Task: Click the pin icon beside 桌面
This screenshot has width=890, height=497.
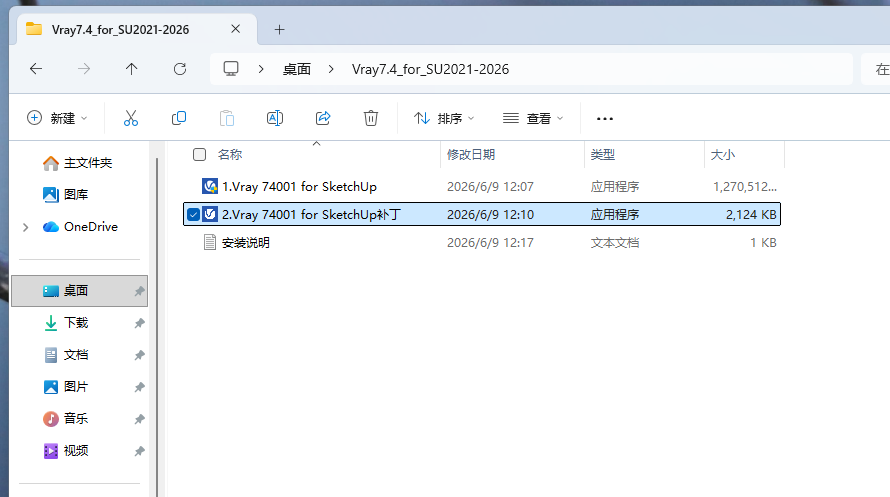Action: click(x=139, y=291)
